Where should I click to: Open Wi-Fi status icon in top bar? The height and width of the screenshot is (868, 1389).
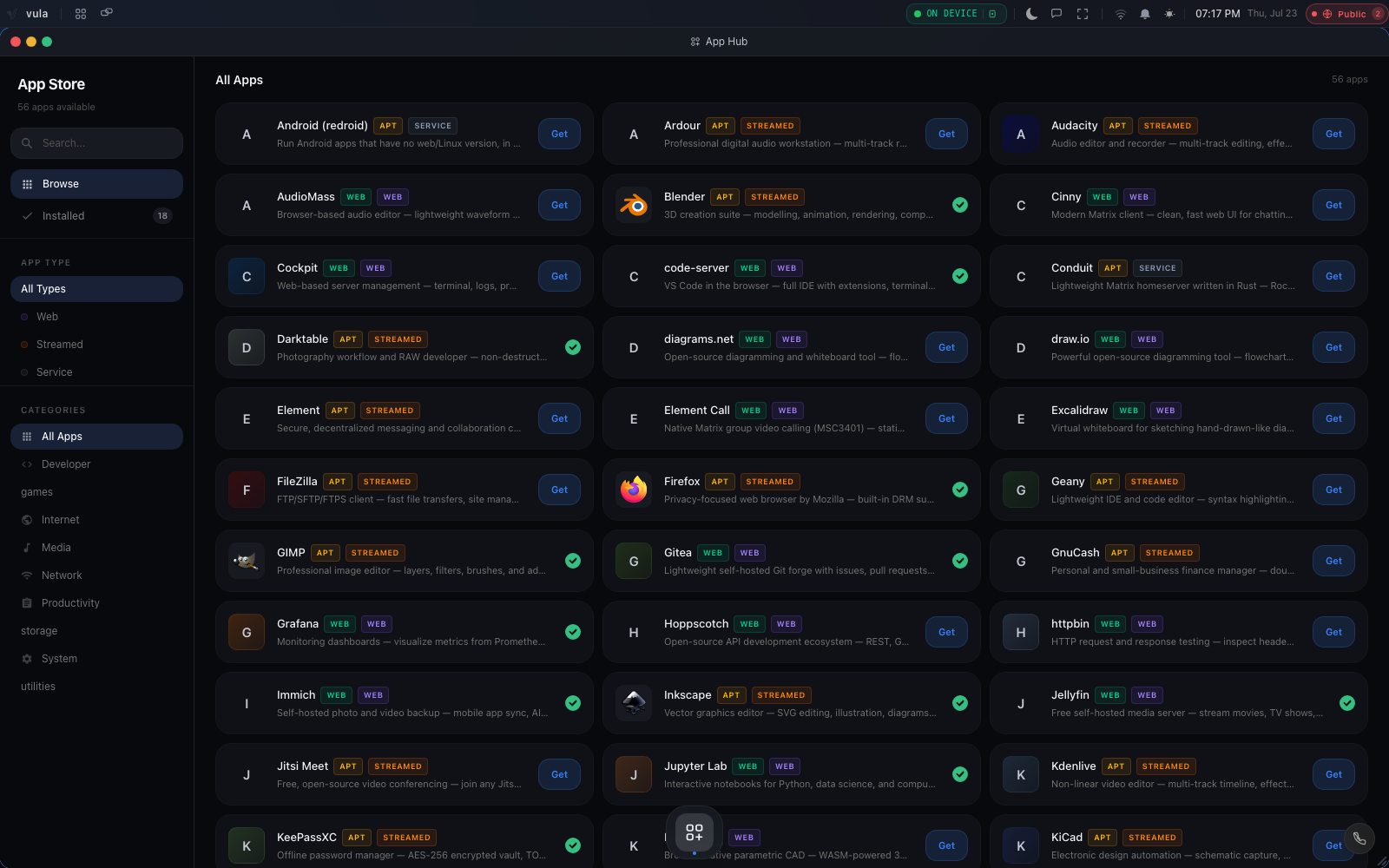1121,14
